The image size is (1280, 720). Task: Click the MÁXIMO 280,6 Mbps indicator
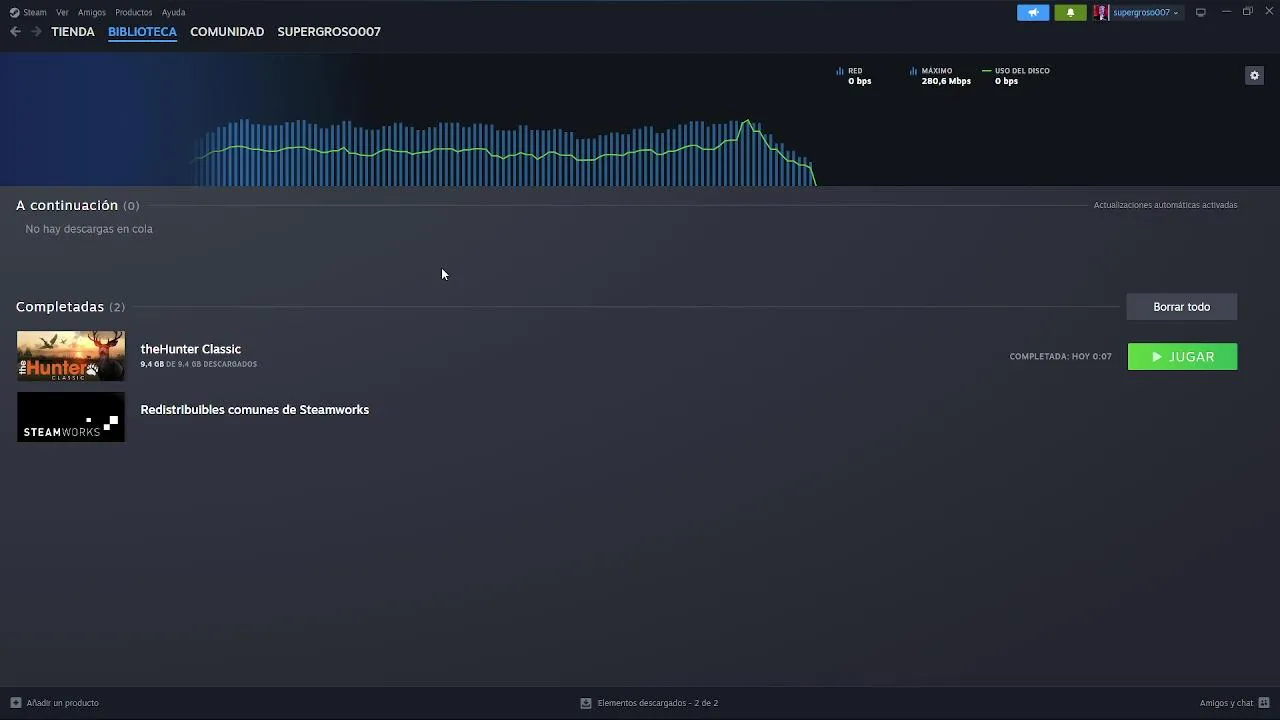[x=940, y=76]
